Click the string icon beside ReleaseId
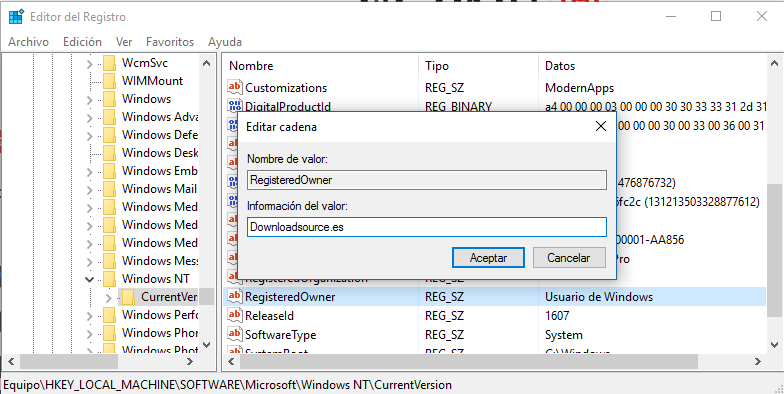The width and height of the screenshot is (784, 394). pos(234,316)
